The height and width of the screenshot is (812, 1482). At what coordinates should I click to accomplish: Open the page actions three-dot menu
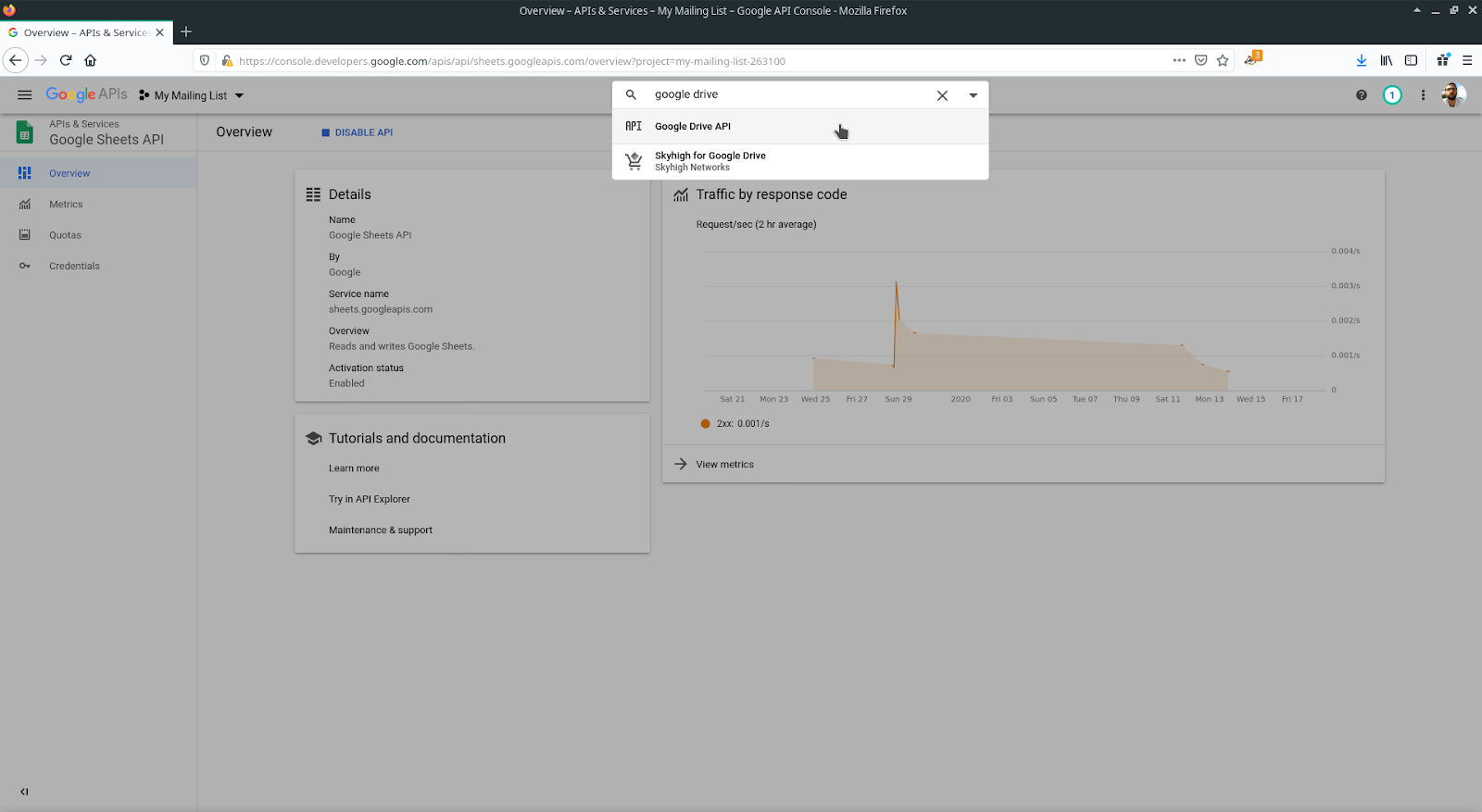(1179, 60)
